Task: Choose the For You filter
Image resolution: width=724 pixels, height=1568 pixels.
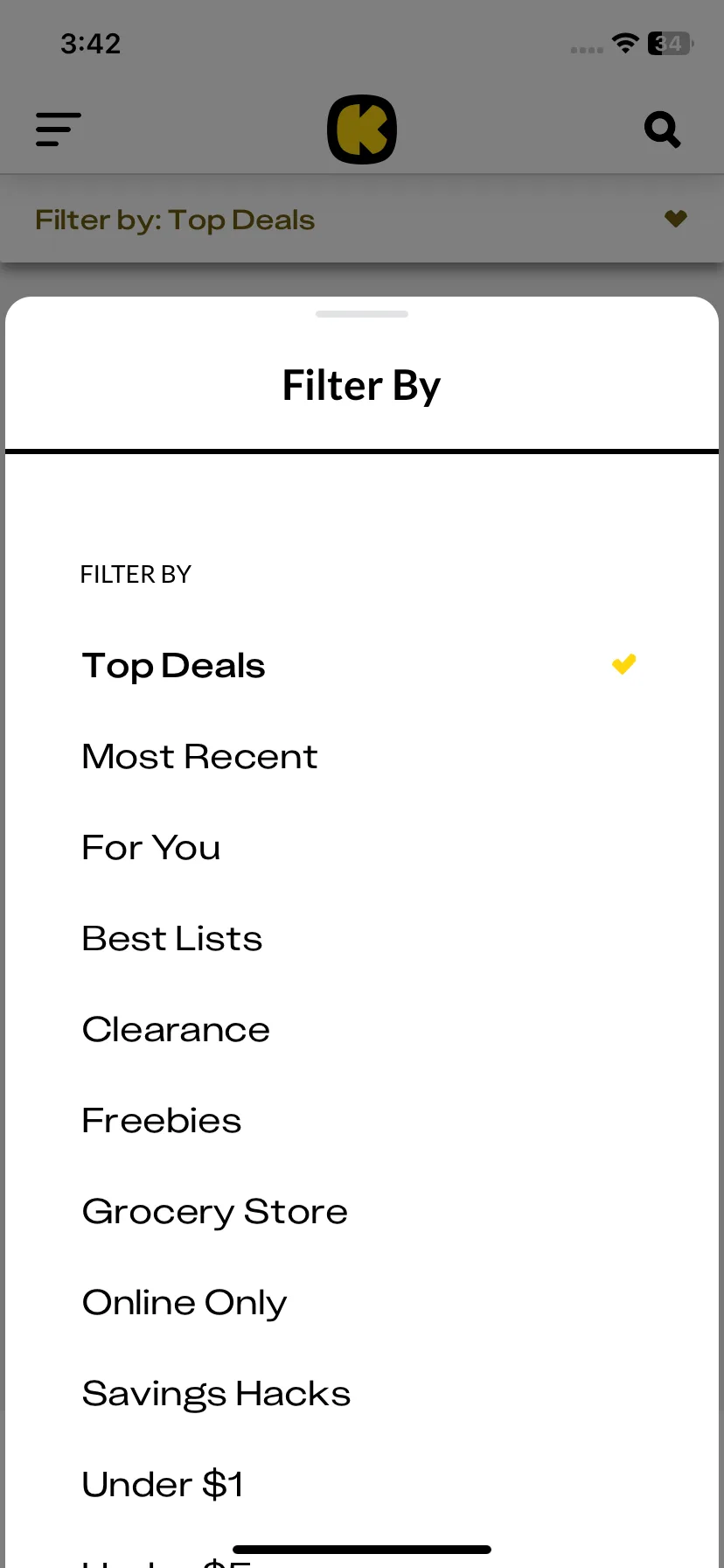Action: (362, 848)
